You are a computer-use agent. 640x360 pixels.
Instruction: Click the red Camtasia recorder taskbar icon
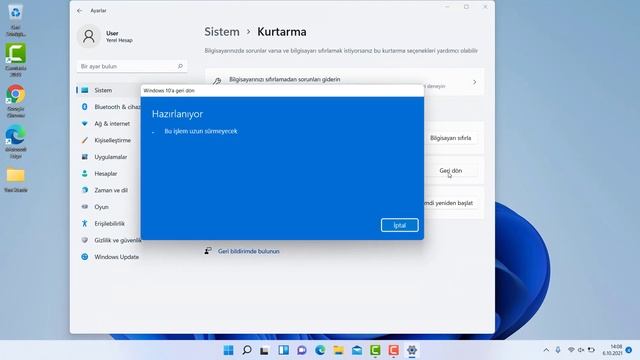pos(393,350)
